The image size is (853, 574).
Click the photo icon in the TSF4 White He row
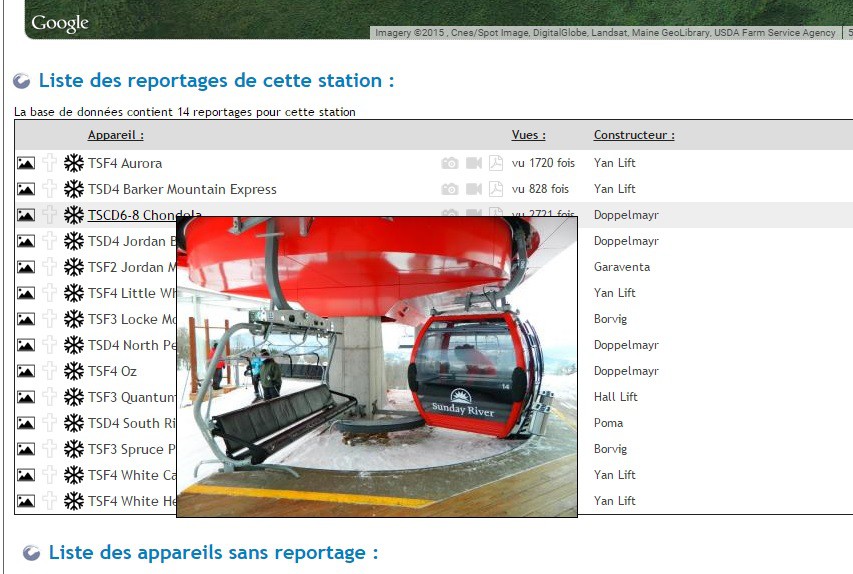coord(26,501)
